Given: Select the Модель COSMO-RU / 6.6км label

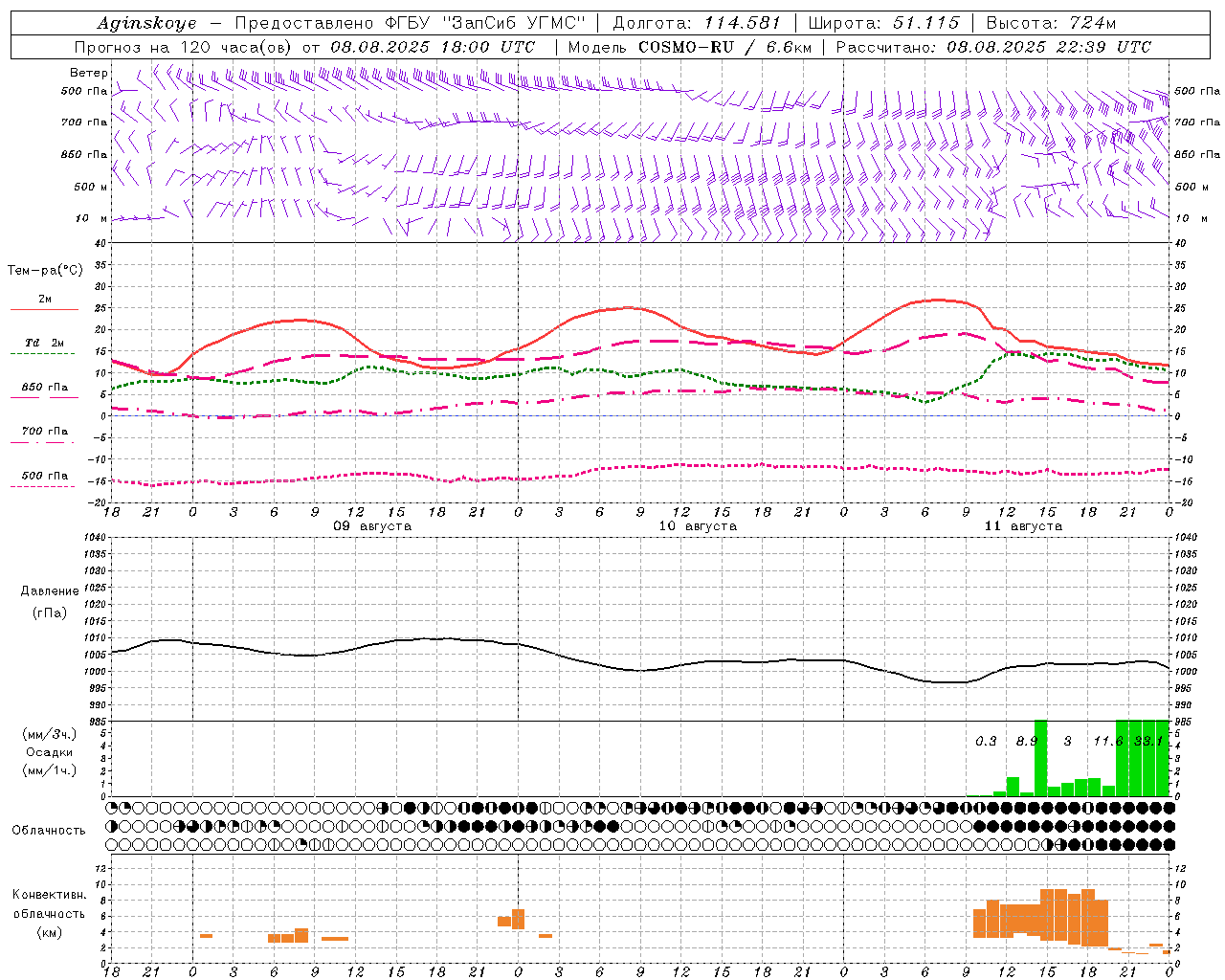Looking at the screenshot, I should click(x=689, y=47).
